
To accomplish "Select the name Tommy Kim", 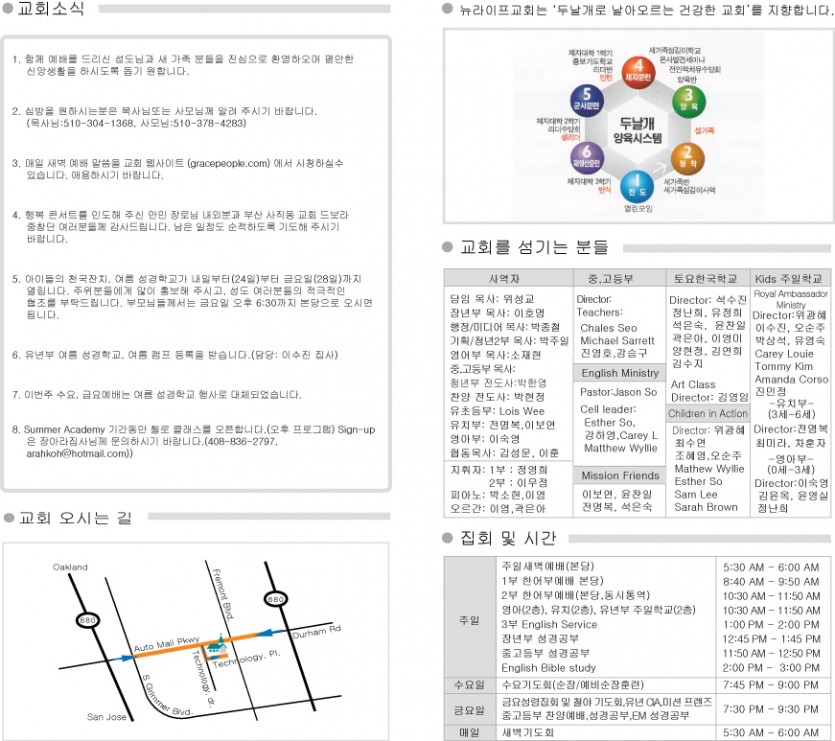I will coord(783,366).
